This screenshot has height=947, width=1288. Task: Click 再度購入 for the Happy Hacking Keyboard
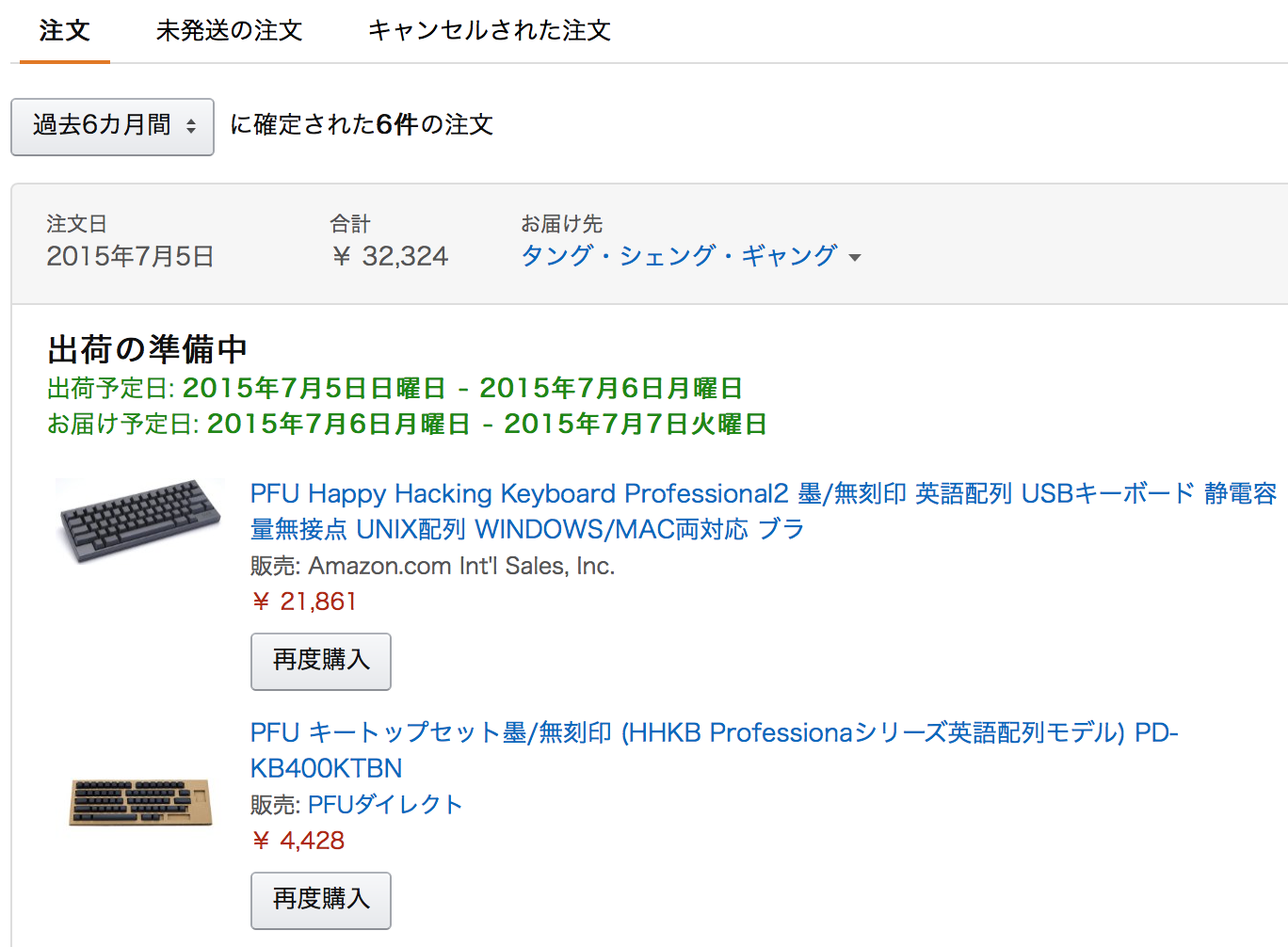click(321, 661)
